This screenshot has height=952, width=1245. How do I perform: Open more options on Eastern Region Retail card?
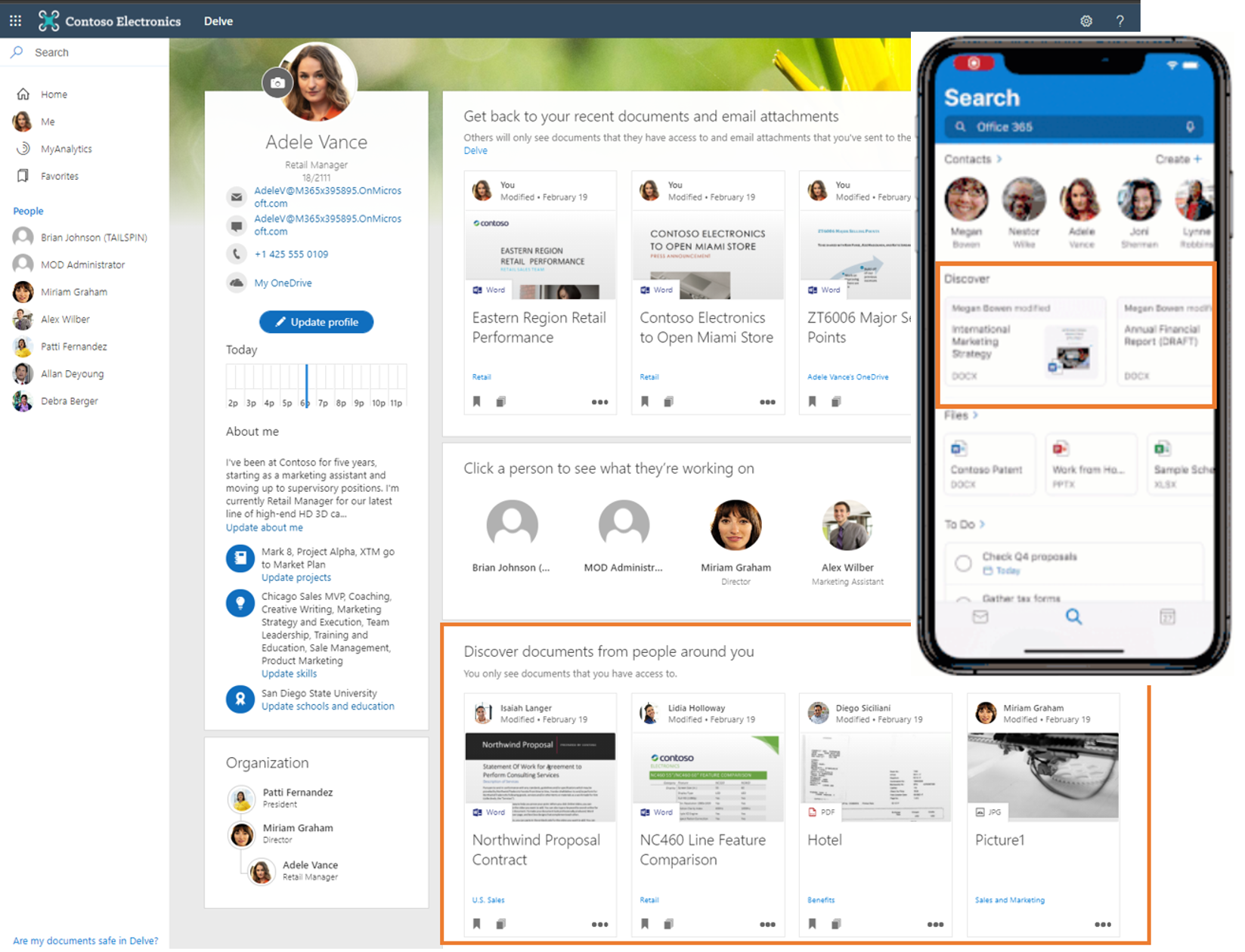point(599,402)
